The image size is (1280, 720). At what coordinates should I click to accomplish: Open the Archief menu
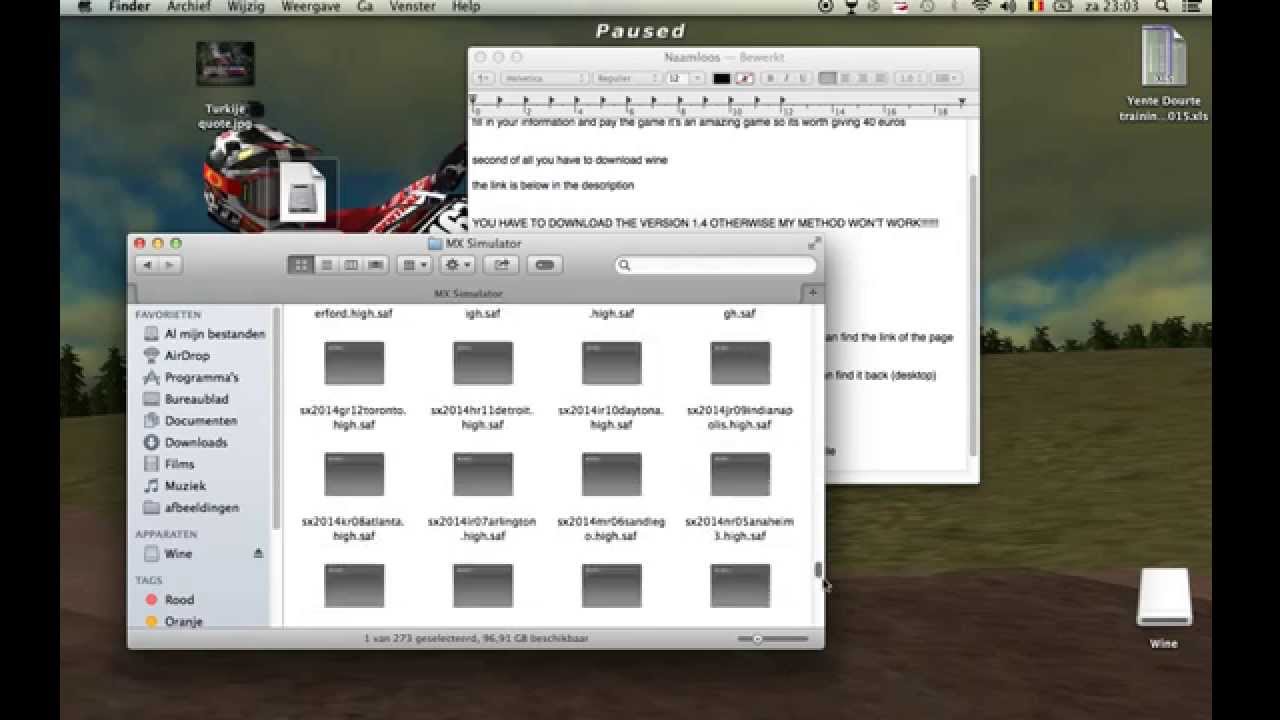pos(188,7)
